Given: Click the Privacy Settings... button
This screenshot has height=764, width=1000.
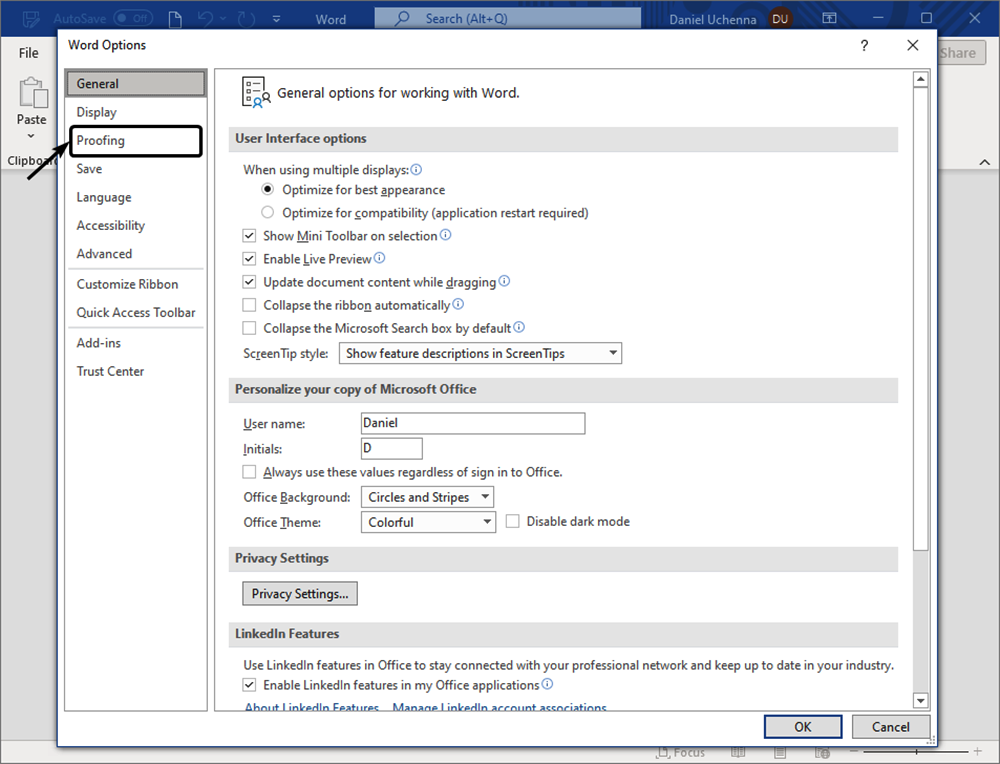Looking at the screenshot, I should [300, 594].
